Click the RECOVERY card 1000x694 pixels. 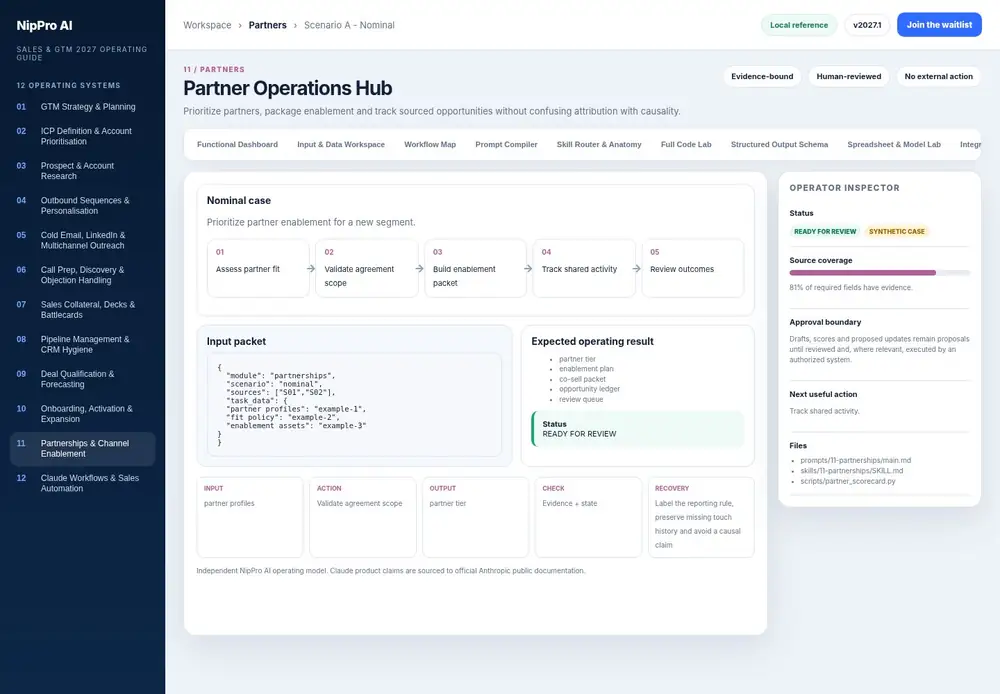pyautogui.click(x=702, y=517)
